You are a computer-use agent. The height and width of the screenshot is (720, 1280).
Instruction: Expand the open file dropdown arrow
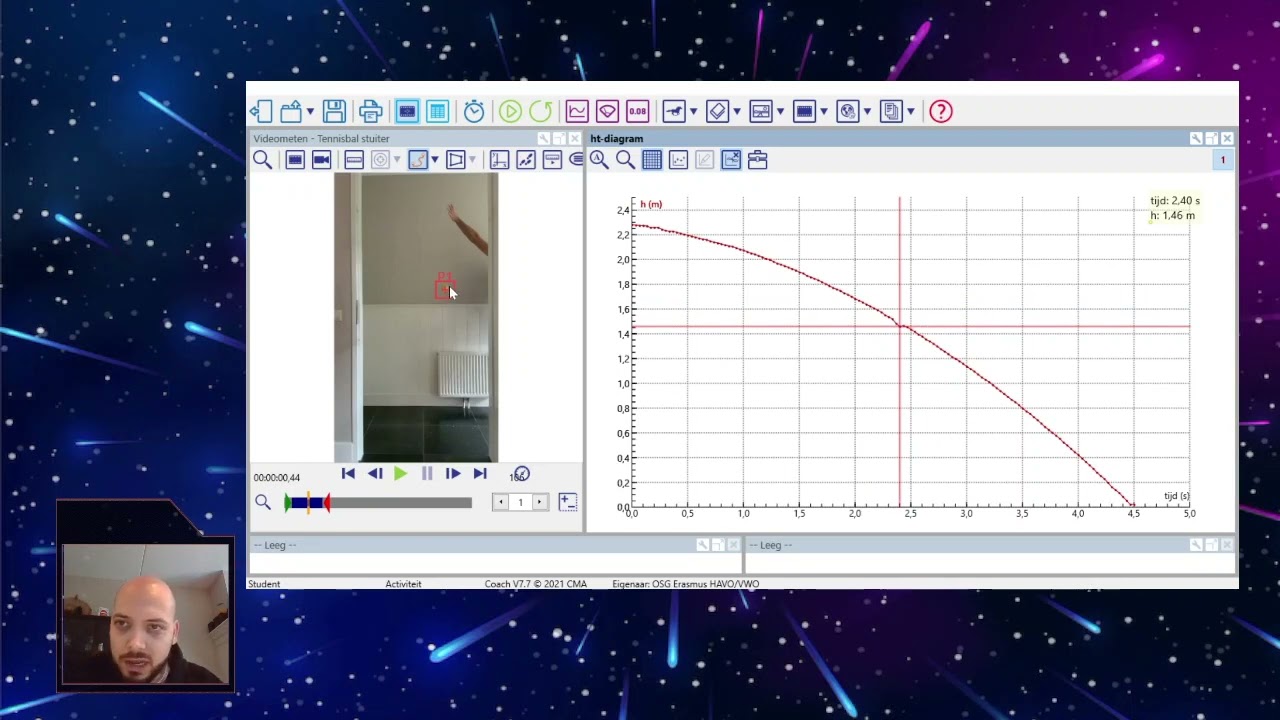tap(310, 111)
